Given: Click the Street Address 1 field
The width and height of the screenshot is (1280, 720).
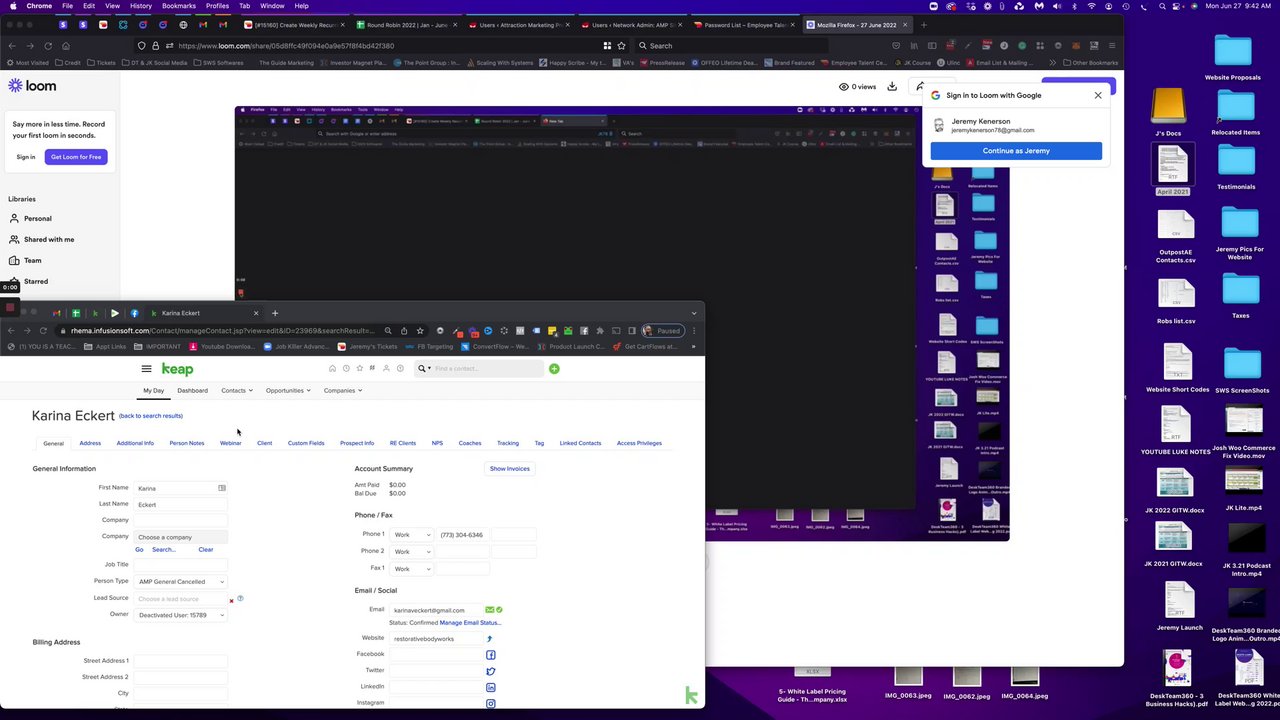Looking at the screenshot, I should (x=180, y=661).
